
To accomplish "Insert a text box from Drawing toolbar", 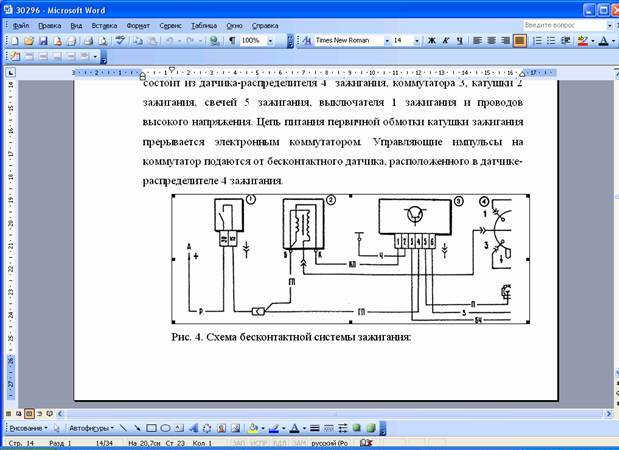I will click(x=179, y=428).
